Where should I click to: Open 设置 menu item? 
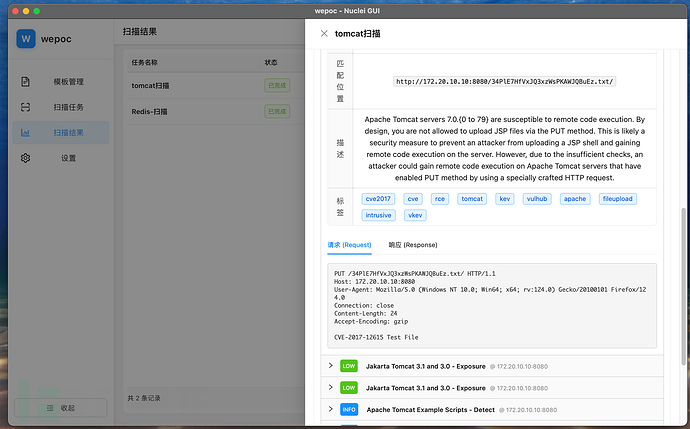pos(61,158)
